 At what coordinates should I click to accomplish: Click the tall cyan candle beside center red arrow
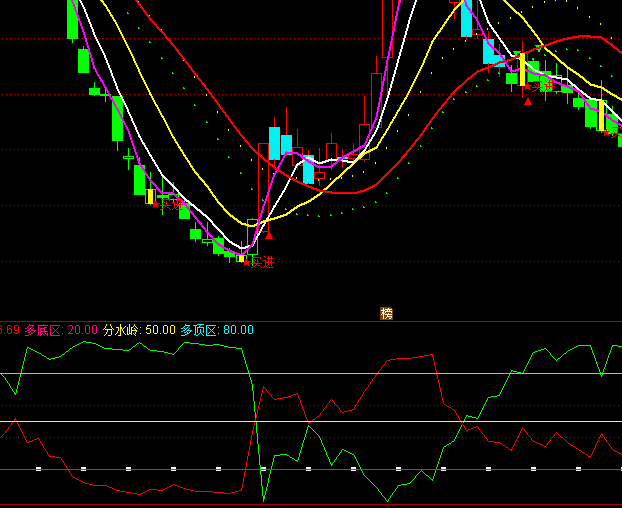[x=274, y=143]
